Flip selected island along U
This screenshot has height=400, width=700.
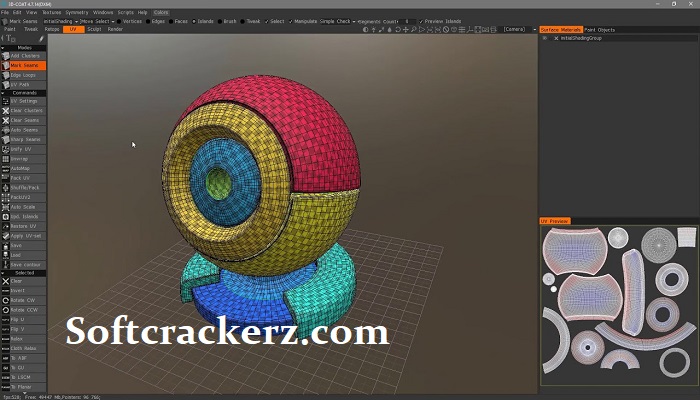pyautogui.click(x=23, y=320)
